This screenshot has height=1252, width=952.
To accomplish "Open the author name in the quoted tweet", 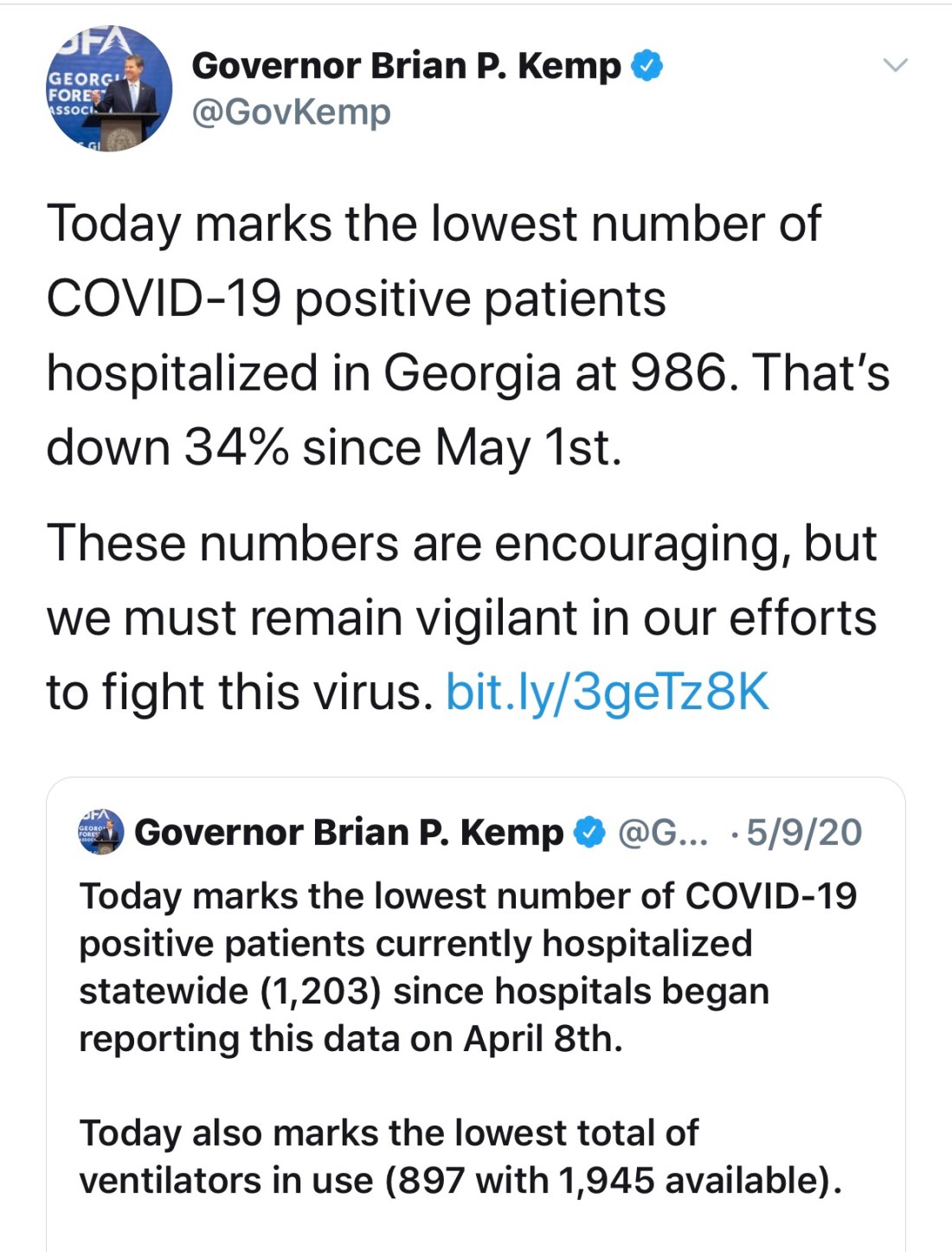I will tap(349, 832).
